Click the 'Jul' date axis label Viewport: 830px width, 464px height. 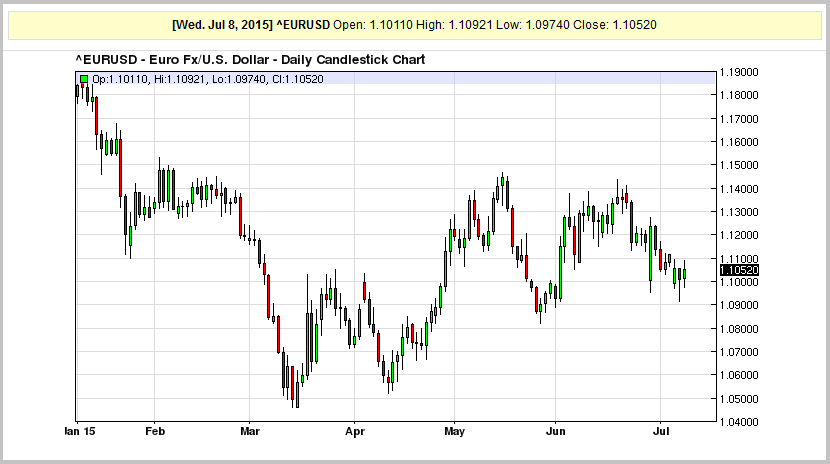661,431
